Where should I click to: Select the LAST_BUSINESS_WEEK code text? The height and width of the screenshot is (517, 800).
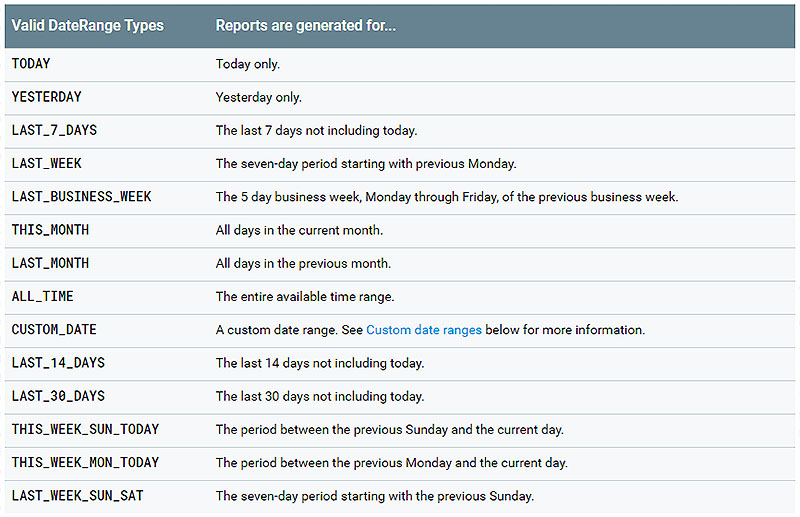(81, 197)
